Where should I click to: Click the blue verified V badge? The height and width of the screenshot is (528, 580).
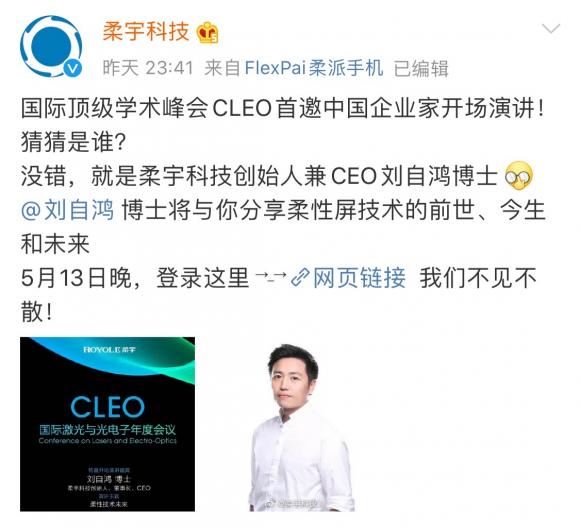[x=72, y=68]
